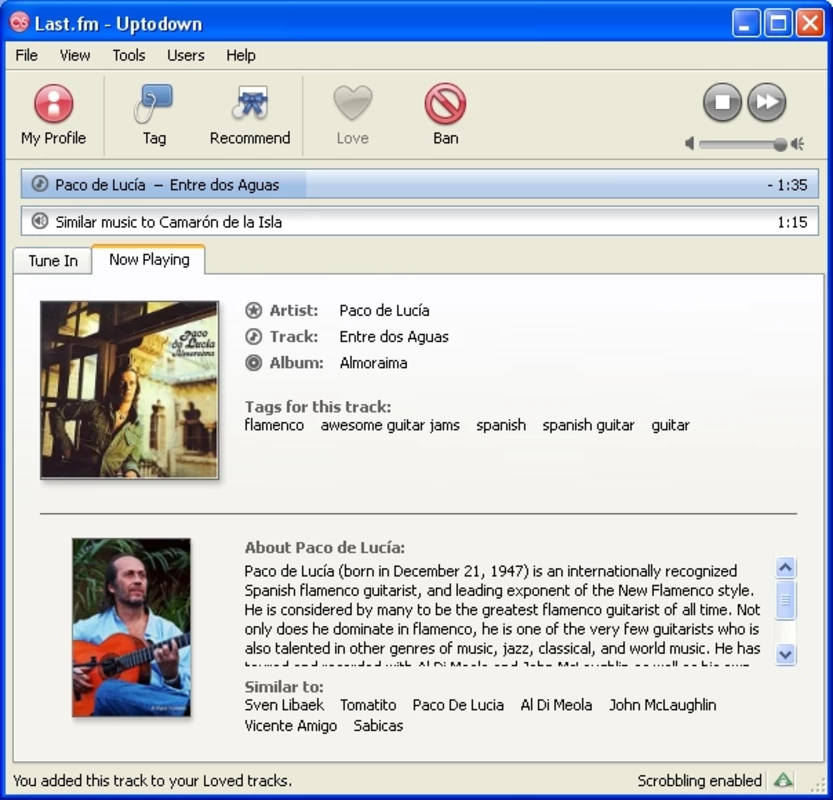Open similar artist Paco De Lucia
The image size is (833, 800).
(458, 705)
